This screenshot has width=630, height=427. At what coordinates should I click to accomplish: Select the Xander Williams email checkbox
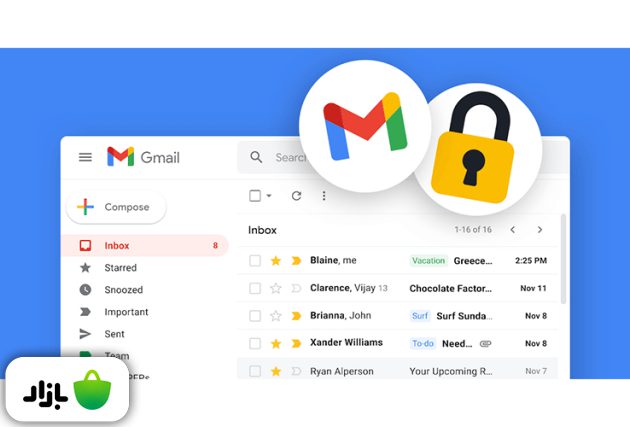point(255,343)
